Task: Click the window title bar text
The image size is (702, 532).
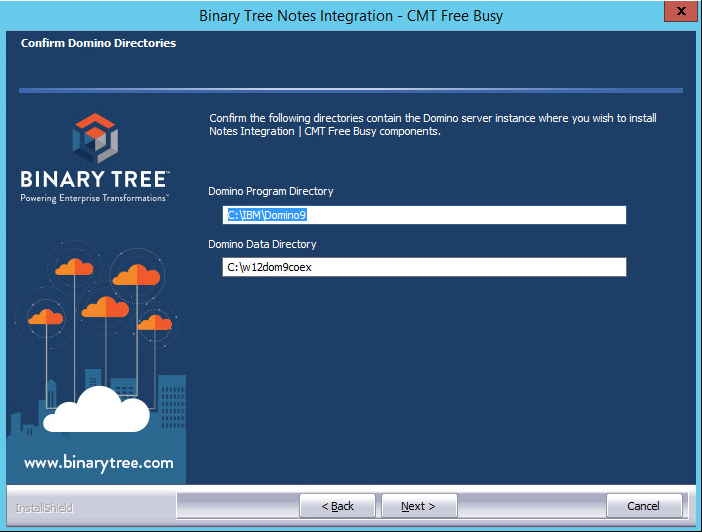Action: [x=351, y=16]
